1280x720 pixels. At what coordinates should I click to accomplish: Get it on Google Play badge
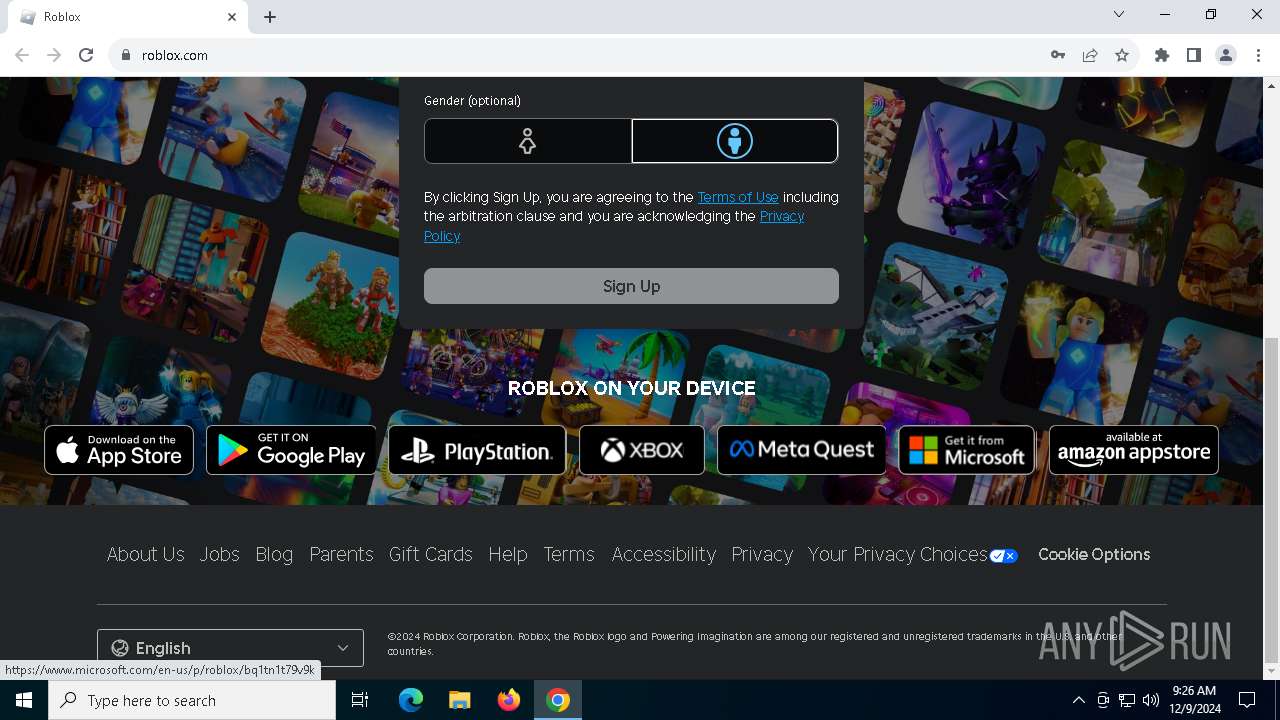click(x=291, y=450)
